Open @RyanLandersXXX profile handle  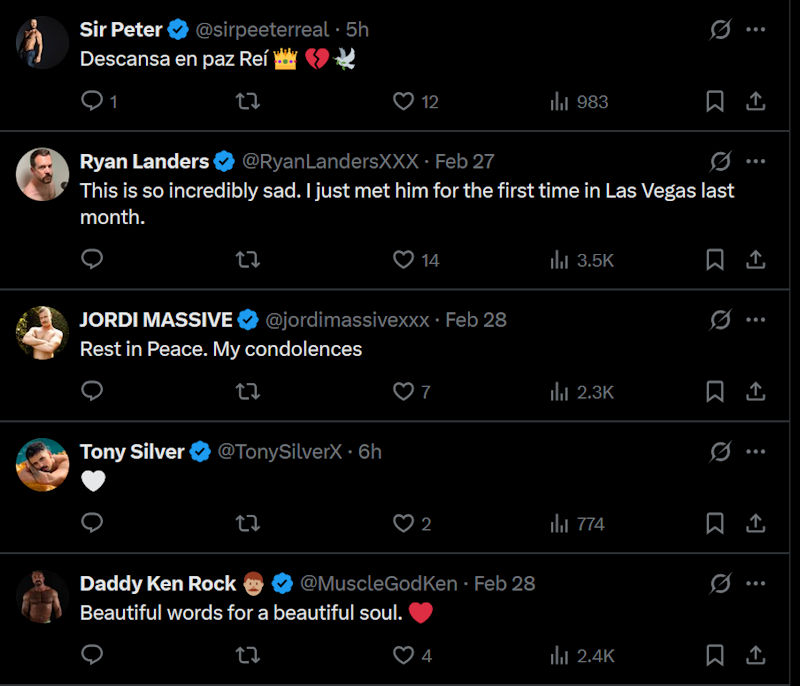click(331, 161)
